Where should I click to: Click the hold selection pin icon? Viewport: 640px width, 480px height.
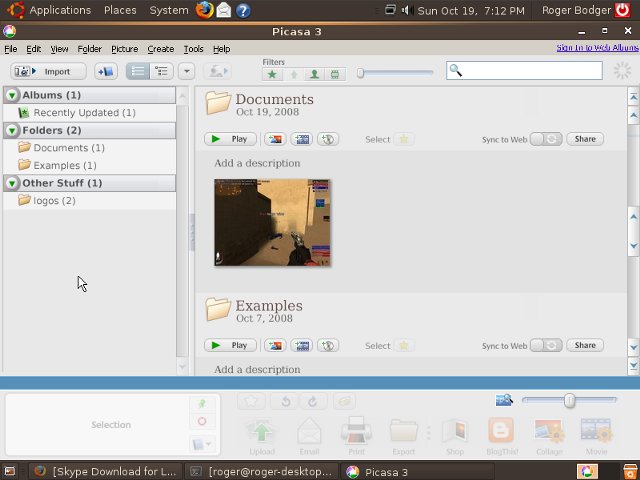click(x=202, y=404)
